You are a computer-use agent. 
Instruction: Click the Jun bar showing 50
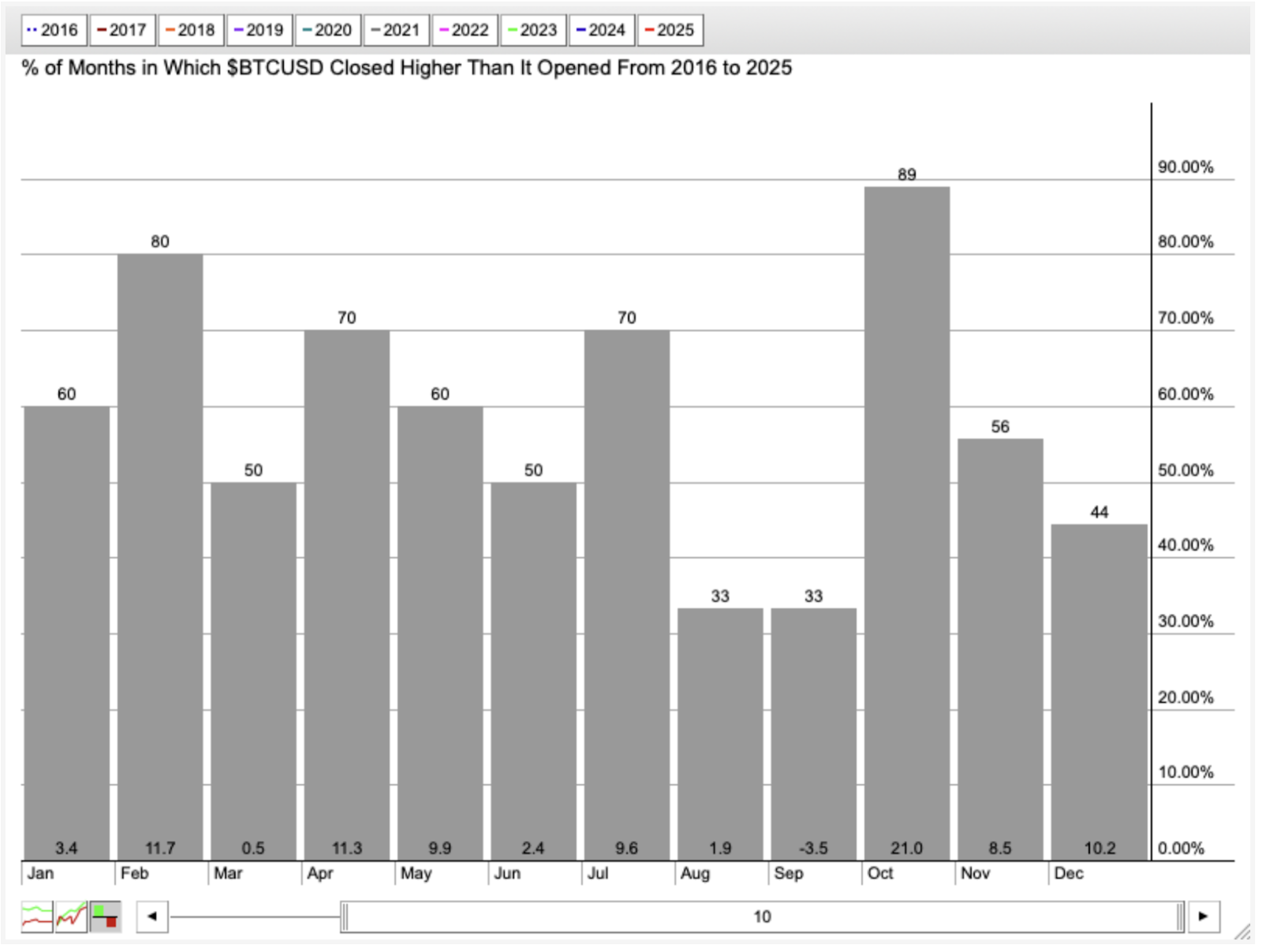tap(533, 671)
